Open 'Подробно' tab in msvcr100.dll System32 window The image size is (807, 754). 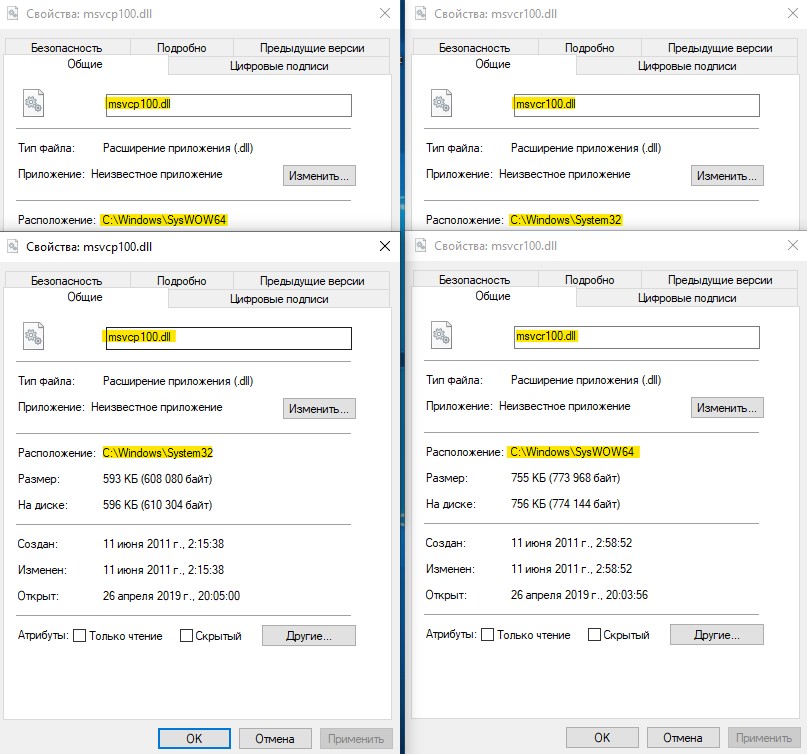tap(590, 48)
